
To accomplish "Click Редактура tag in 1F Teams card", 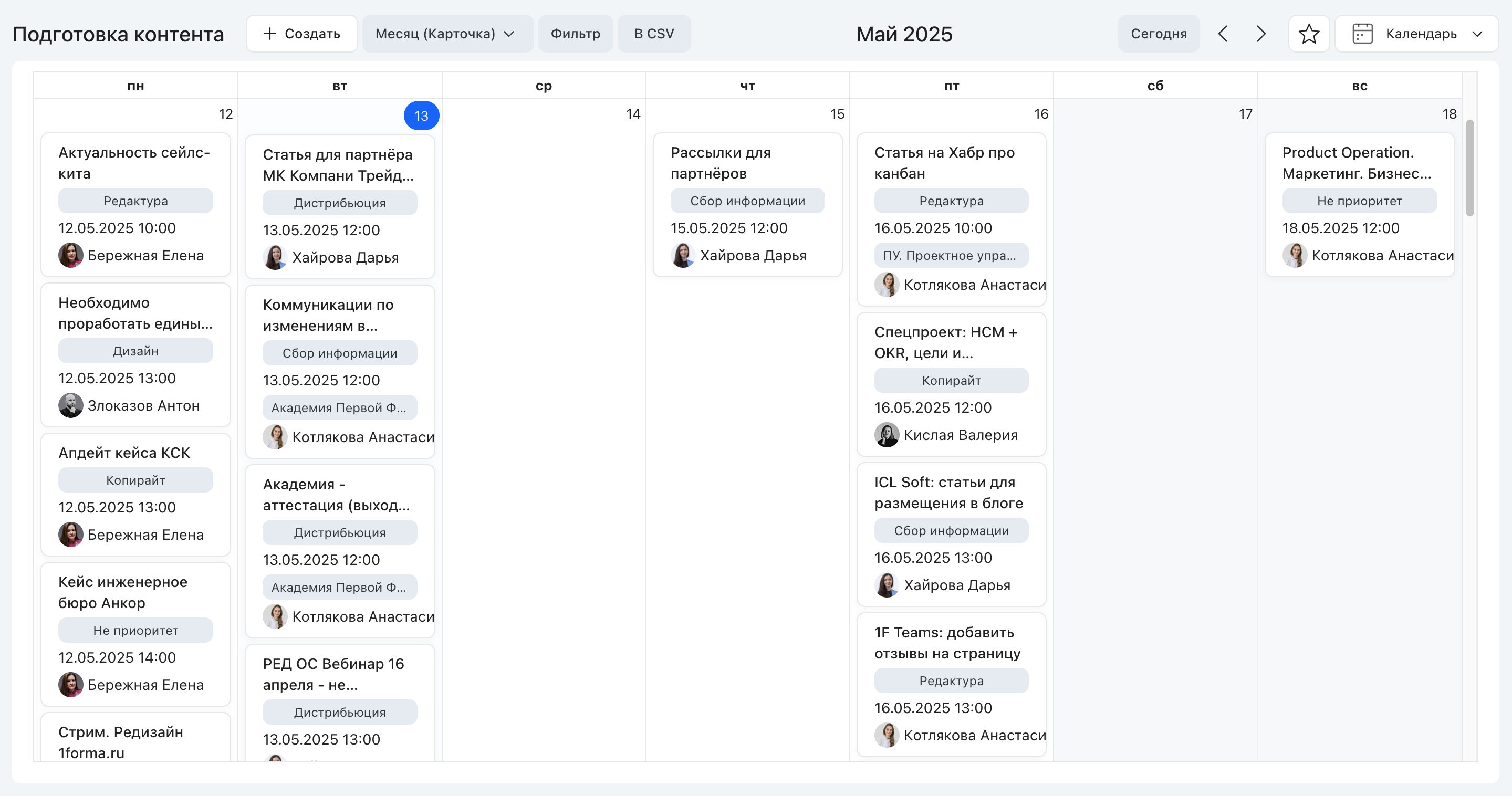I will pos(951,681).
